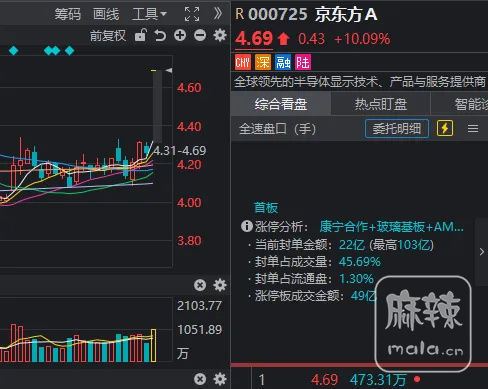This screenshot has width=488, height=389.
Task: Click the 4.00 price axis label
Action: pos(189,203)
